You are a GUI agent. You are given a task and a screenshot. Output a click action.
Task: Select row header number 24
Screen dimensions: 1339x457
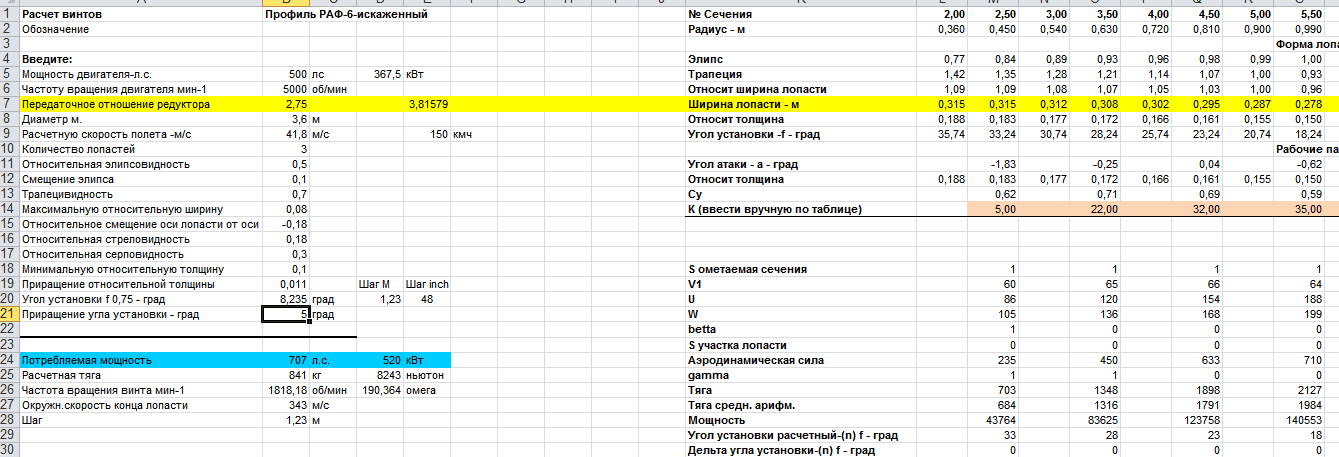pyautogui.click(x=8, y=359)
